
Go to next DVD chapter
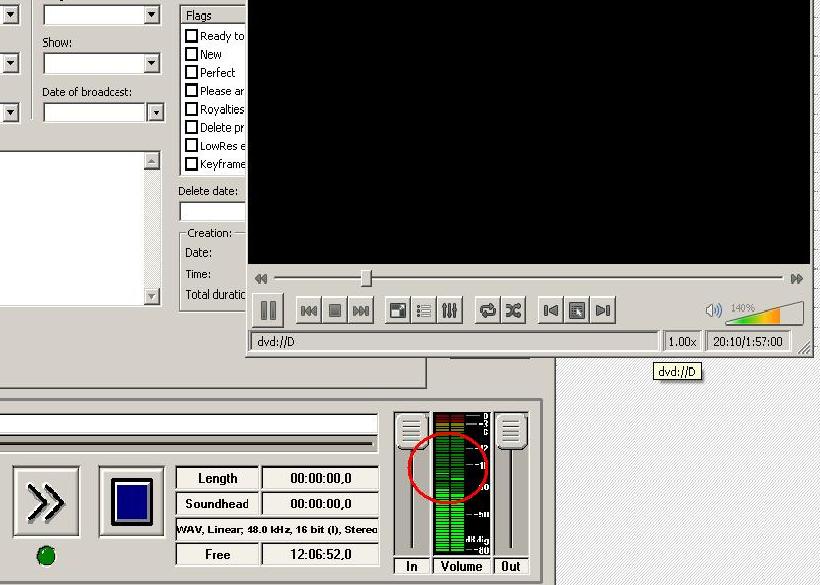click(602, 311)
